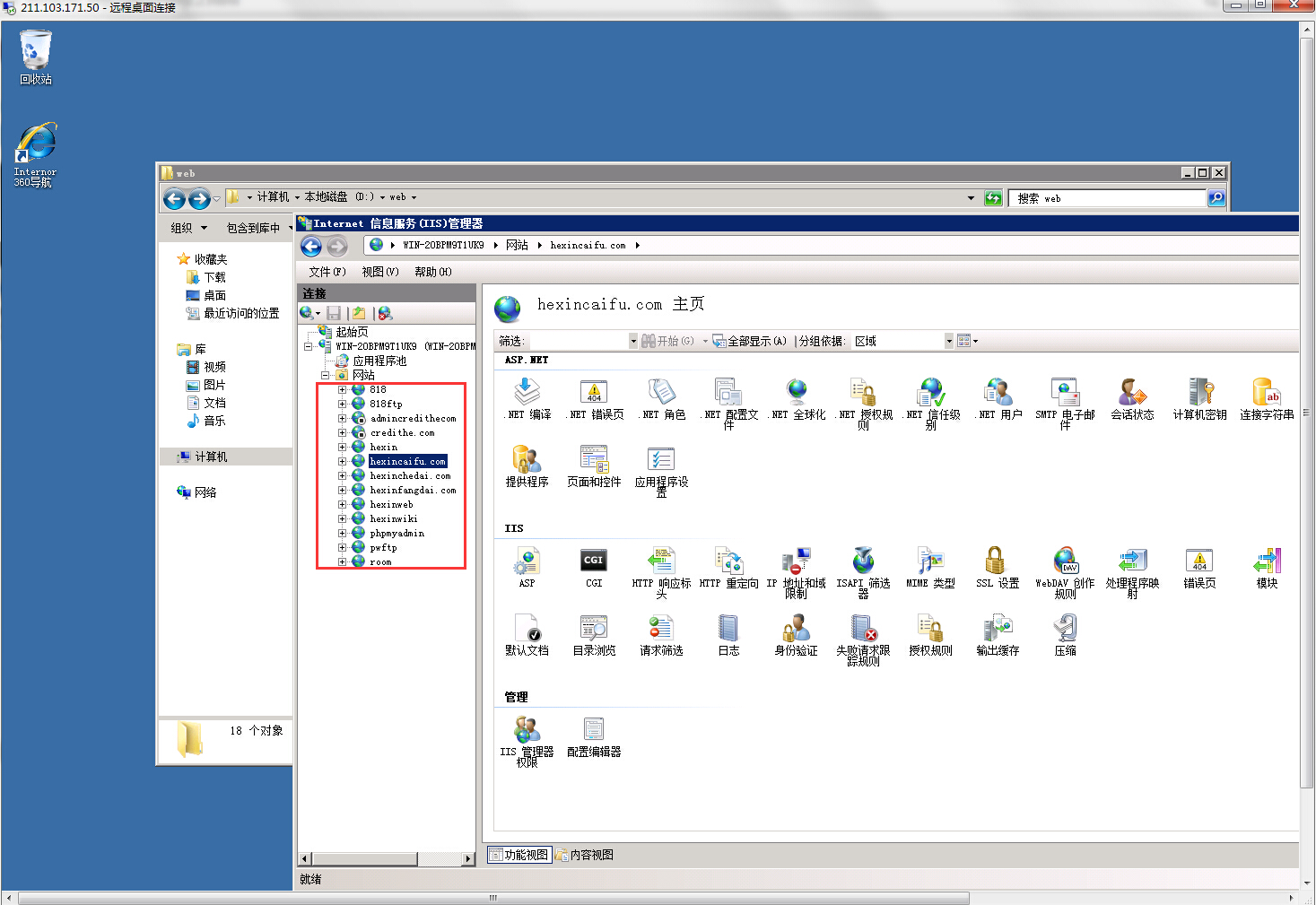This screenshot has height=905, width=1316.
Task: Collapse the WIN-20BPM9T1UK9 server node
Action: point(308,346)
